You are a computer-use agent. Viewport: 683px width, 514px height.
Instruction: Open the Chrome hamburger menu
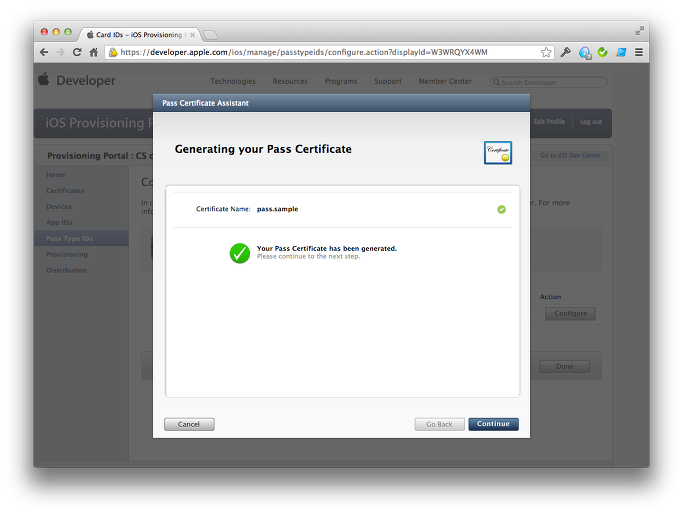[639, 52]
